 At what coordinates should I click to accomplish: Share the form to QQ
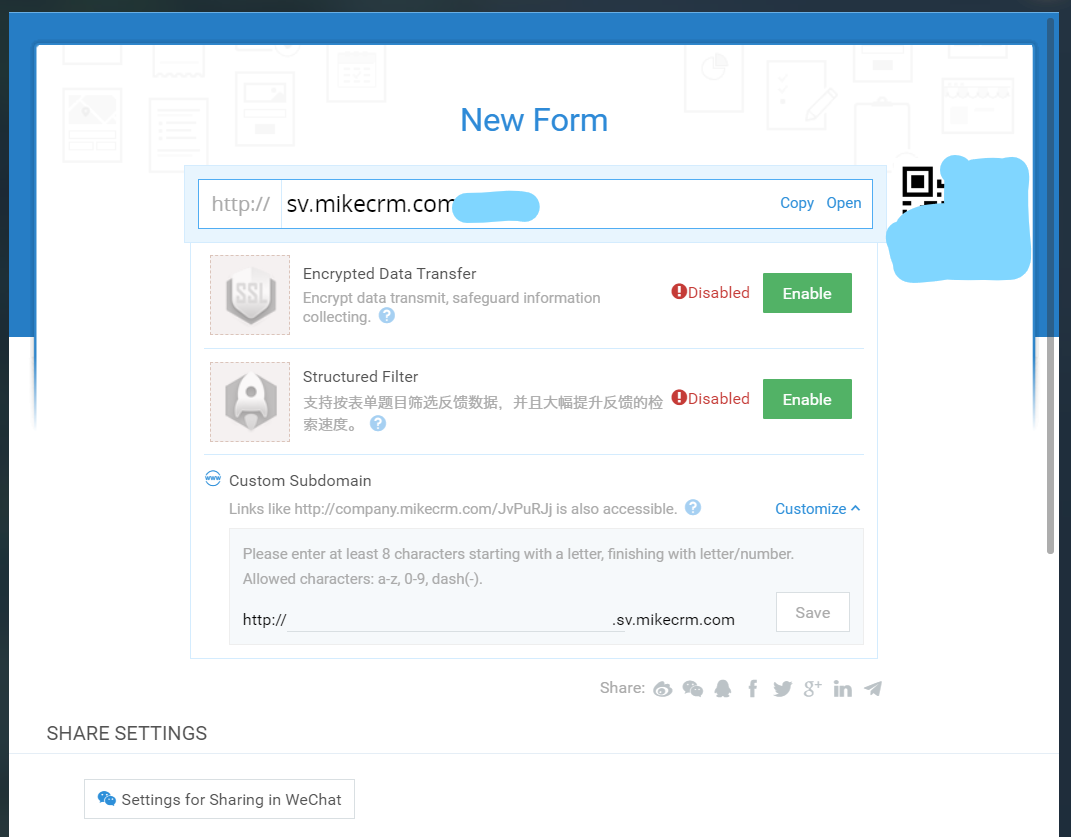click(x=723, y=689)
